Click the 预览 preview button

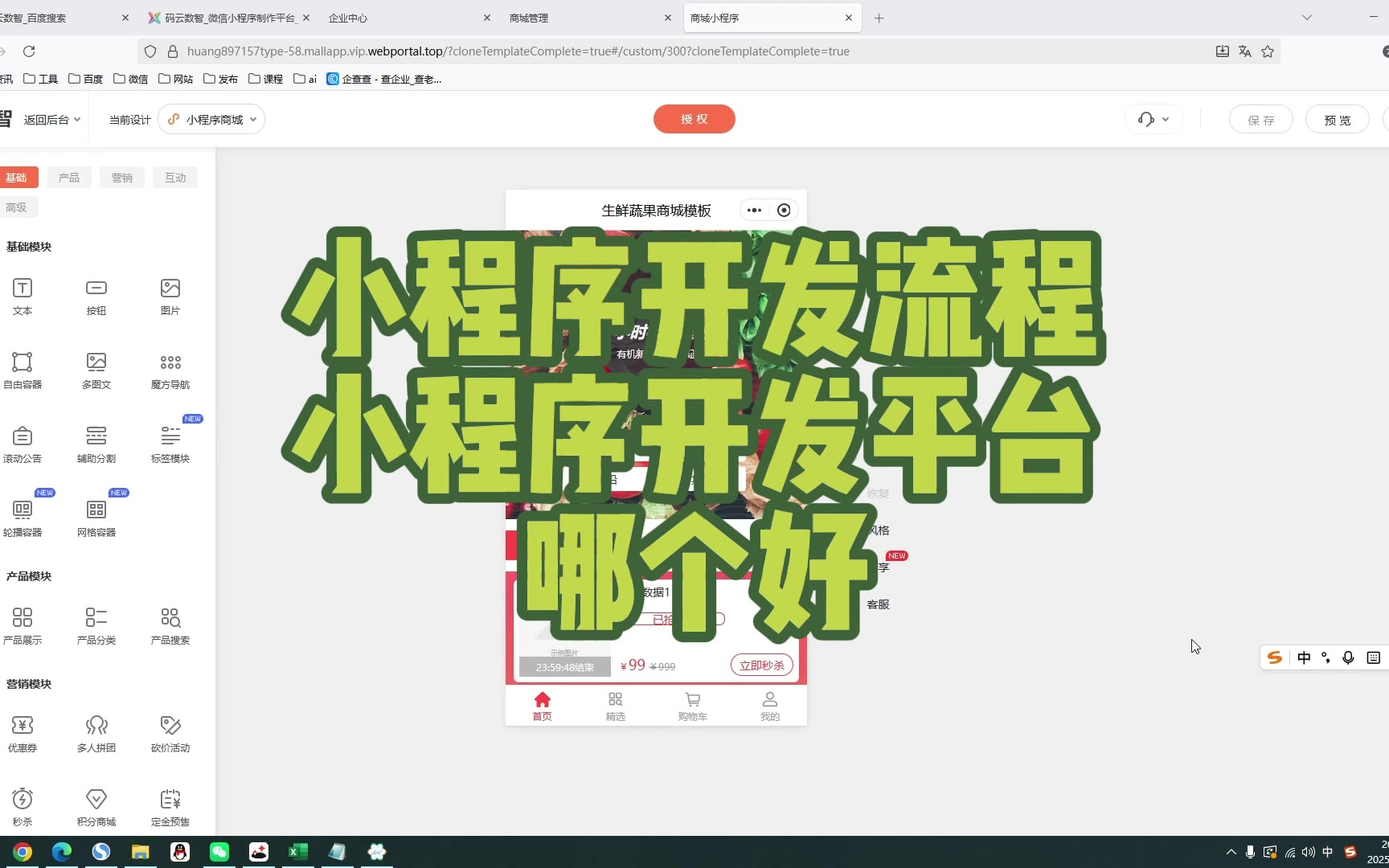pos(1337,120)
